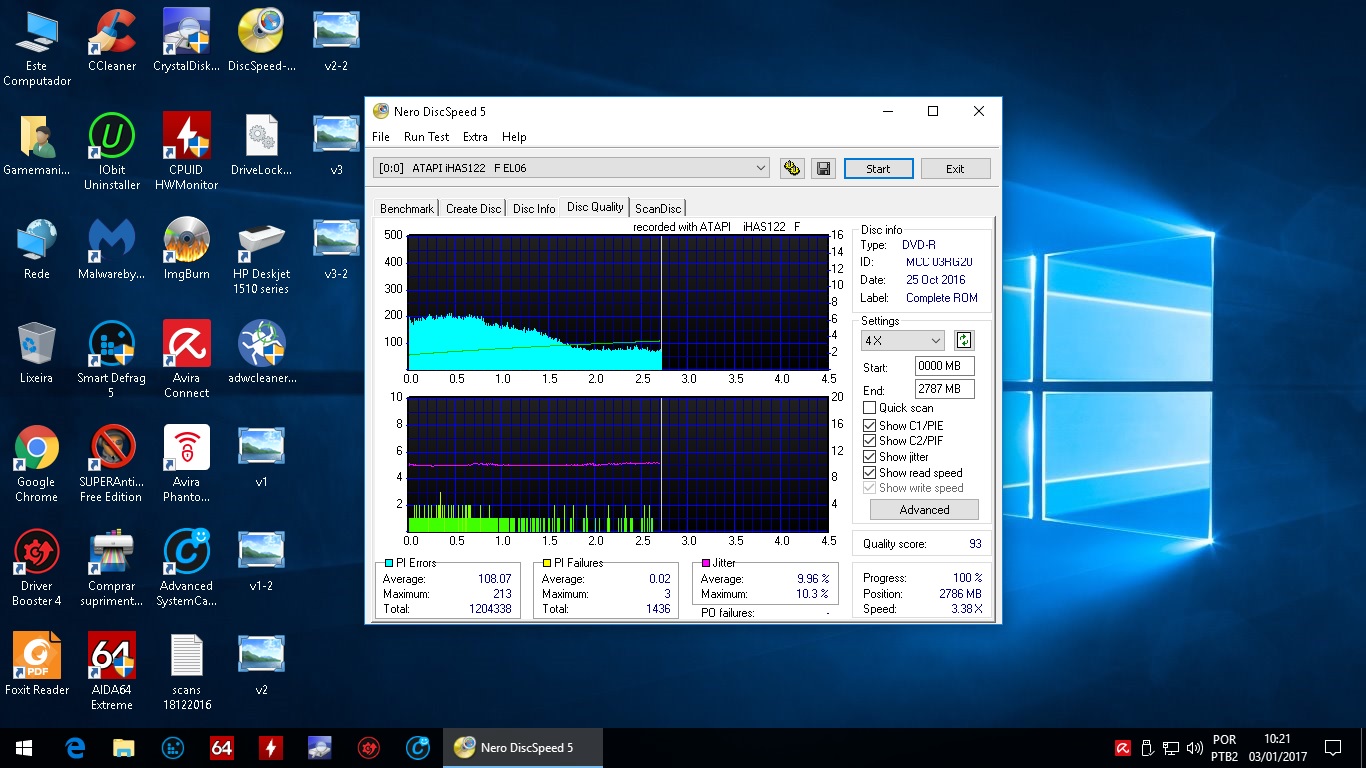Open the Help menu
Screen dimensions: 1366x768
(x=514, y=137)
